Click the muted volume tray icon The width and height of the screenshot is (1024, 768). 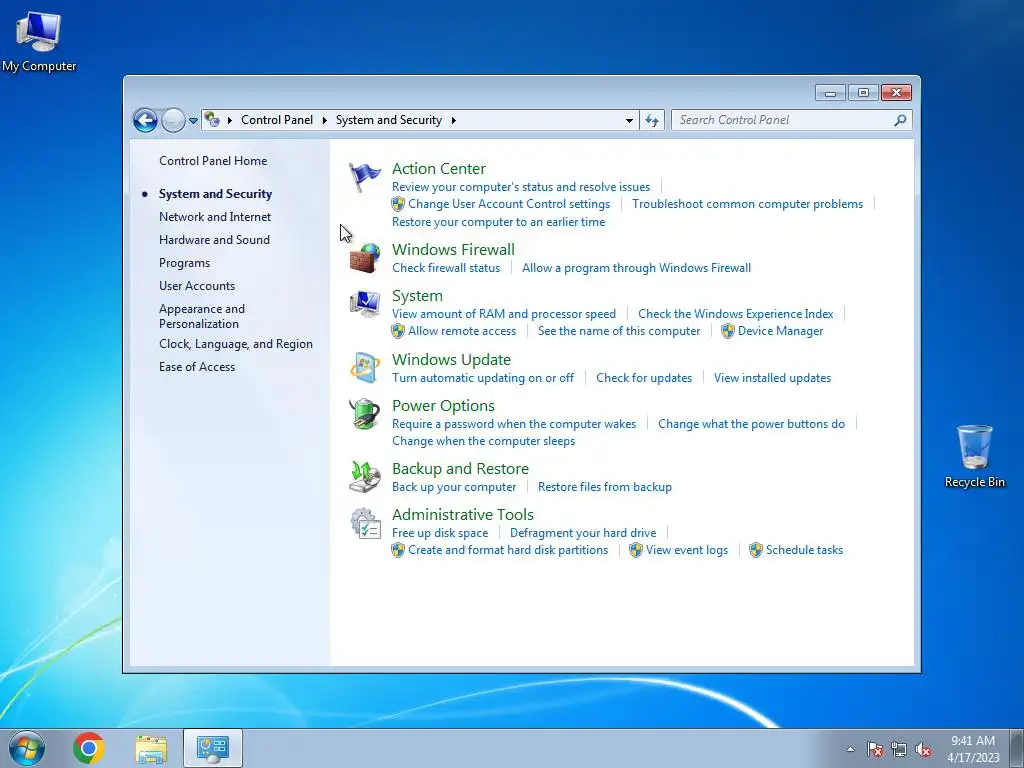point(923,749)
